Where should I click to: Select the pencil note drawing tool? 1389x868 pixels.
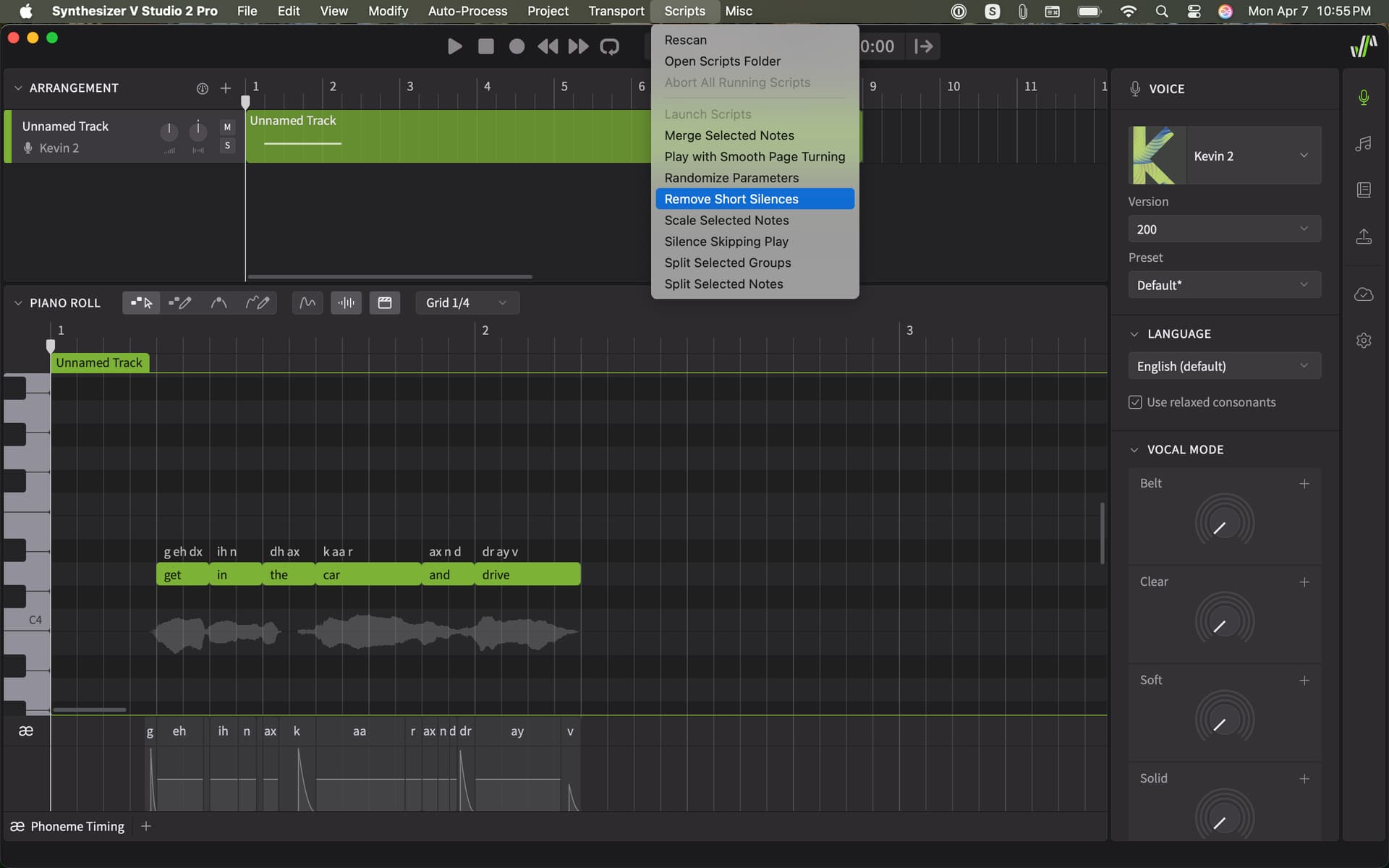click(x=180, y=303)
